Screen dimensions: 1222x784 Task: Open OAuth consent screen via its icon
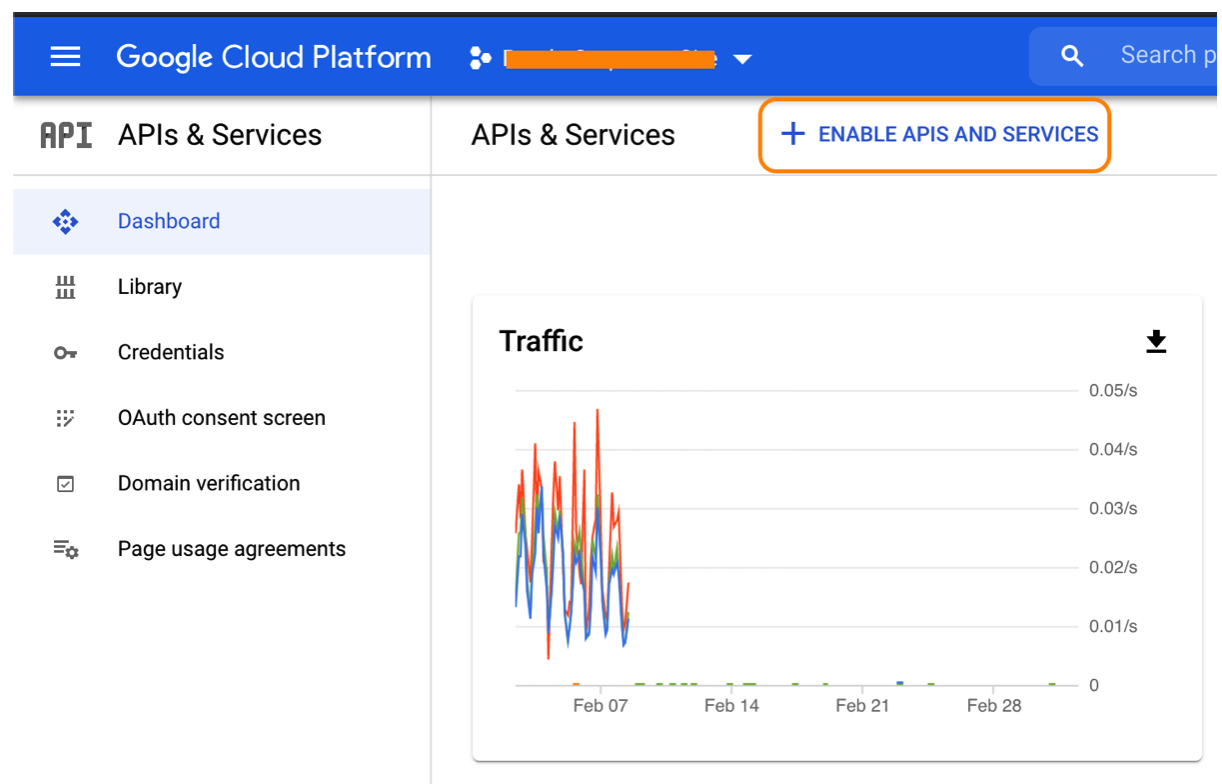(x=64, y=418)
